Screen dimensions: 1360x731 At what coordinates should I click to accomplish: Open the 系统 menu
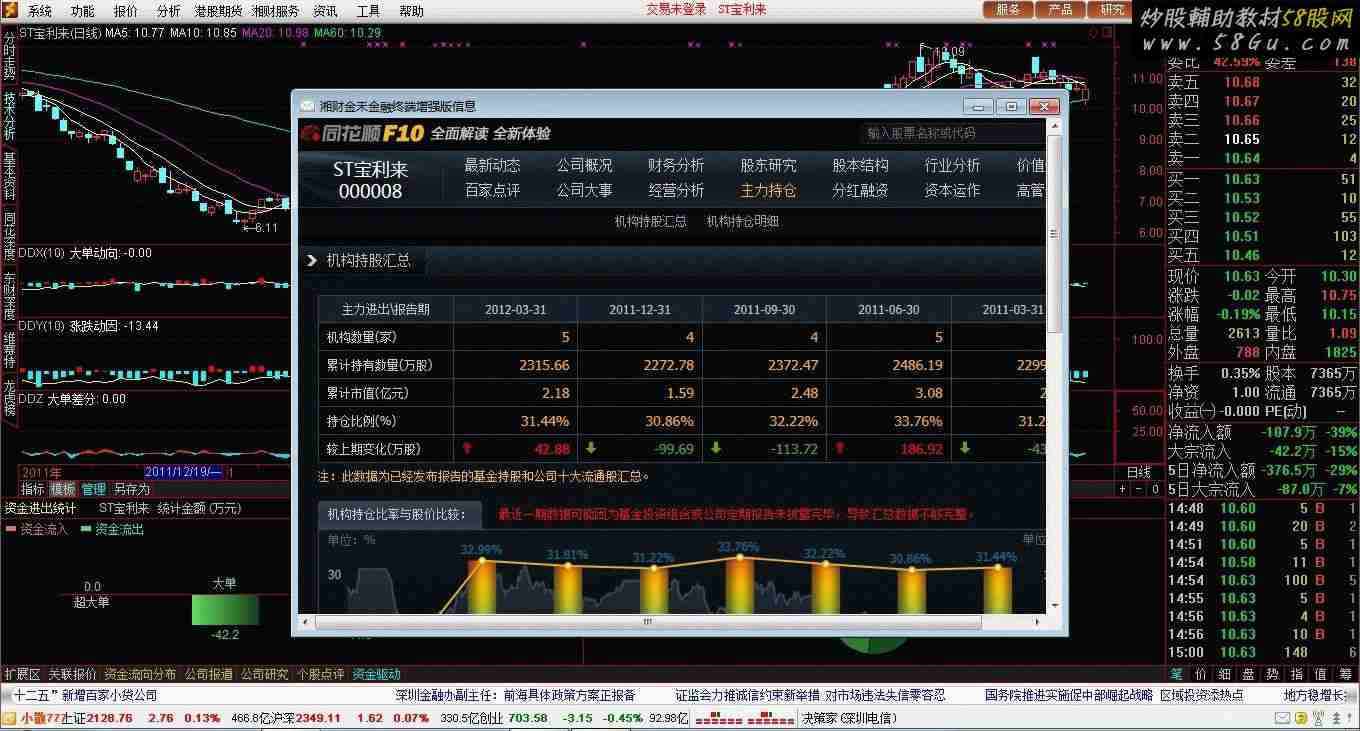click(x=40, y=11)
